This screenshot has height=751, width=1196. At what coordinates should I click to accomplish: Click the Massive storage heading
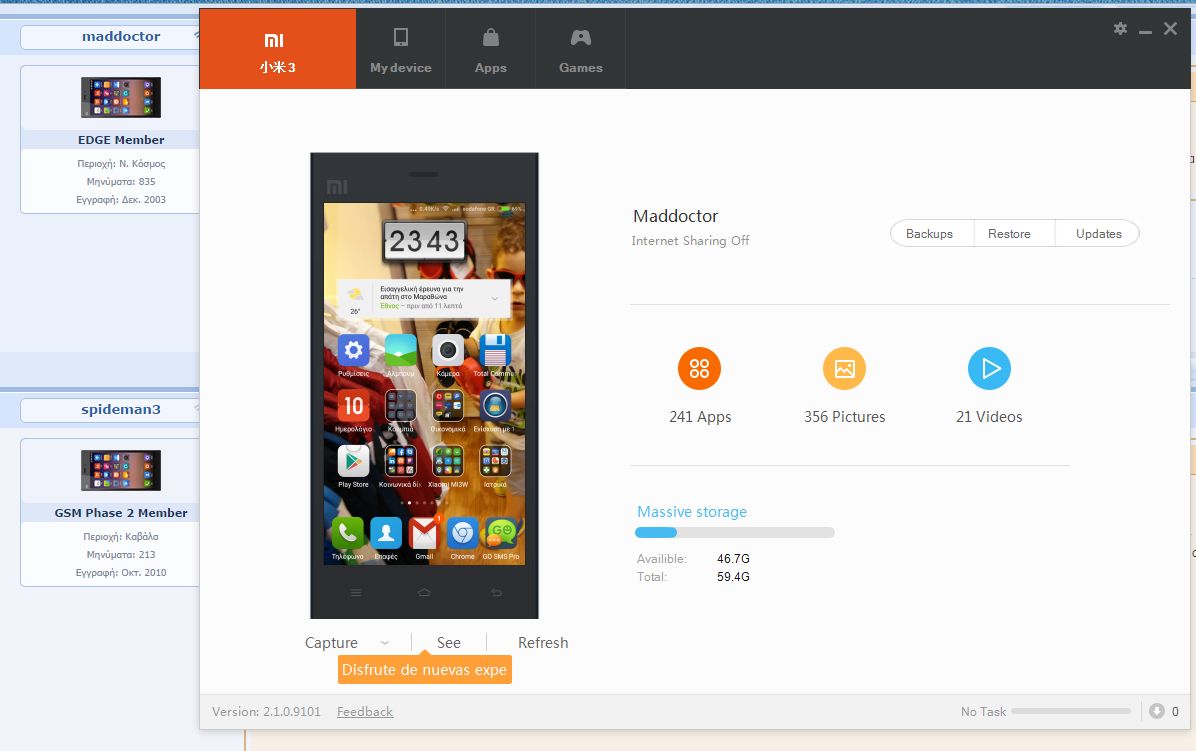pos(692,512)
